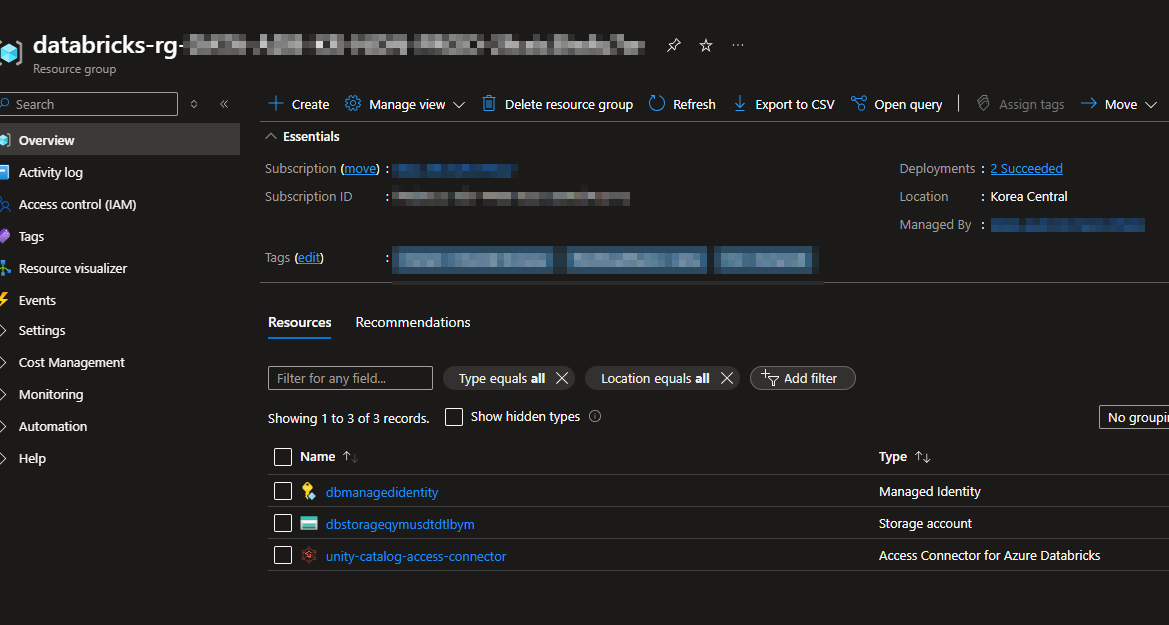Click the storage account icon for dbstorageqymusdtdtlbym

(x=309, y=524)
